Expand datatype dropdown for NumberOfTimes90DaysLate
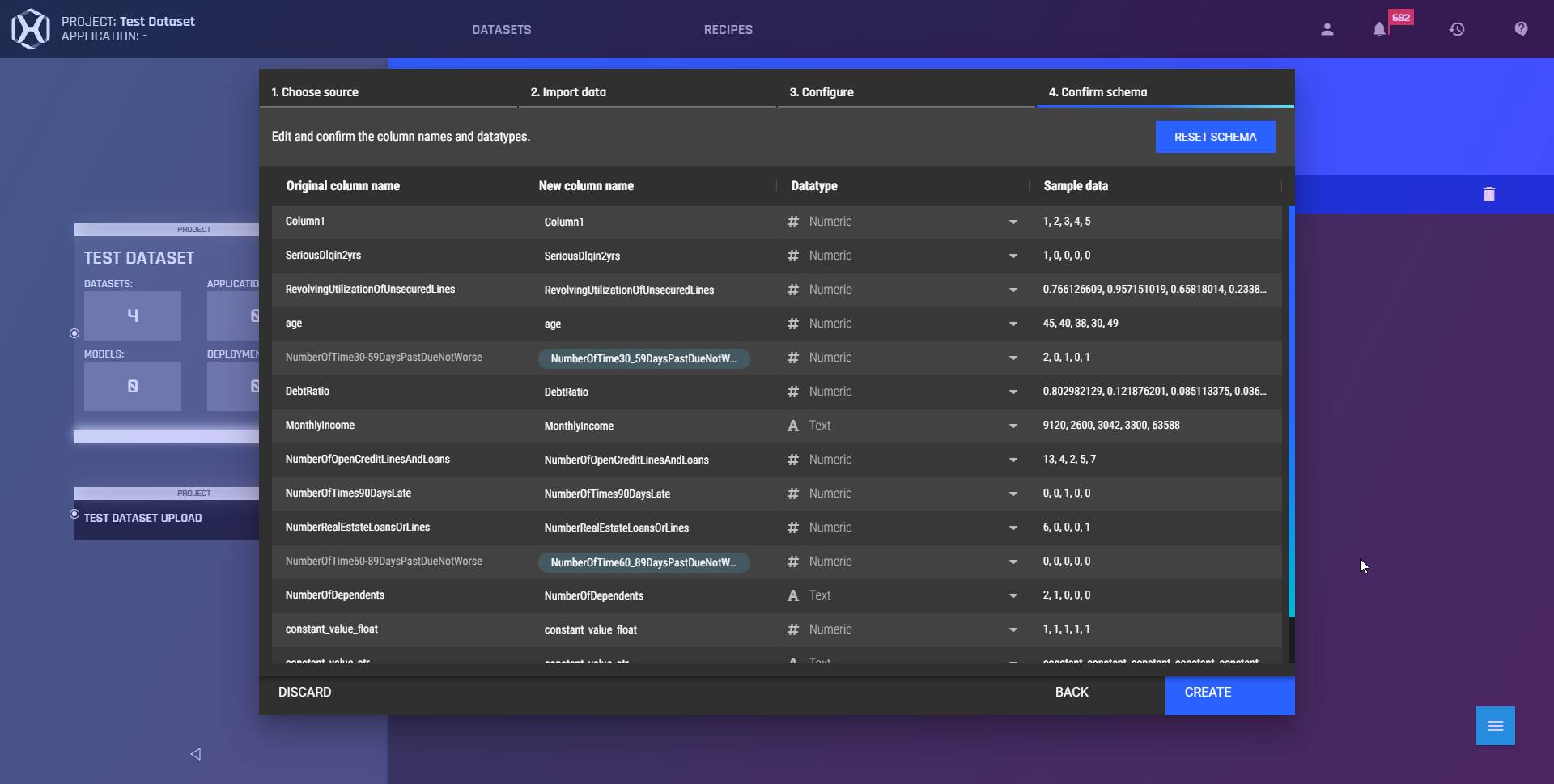 pyautogui.click(x=1013, y=494)
